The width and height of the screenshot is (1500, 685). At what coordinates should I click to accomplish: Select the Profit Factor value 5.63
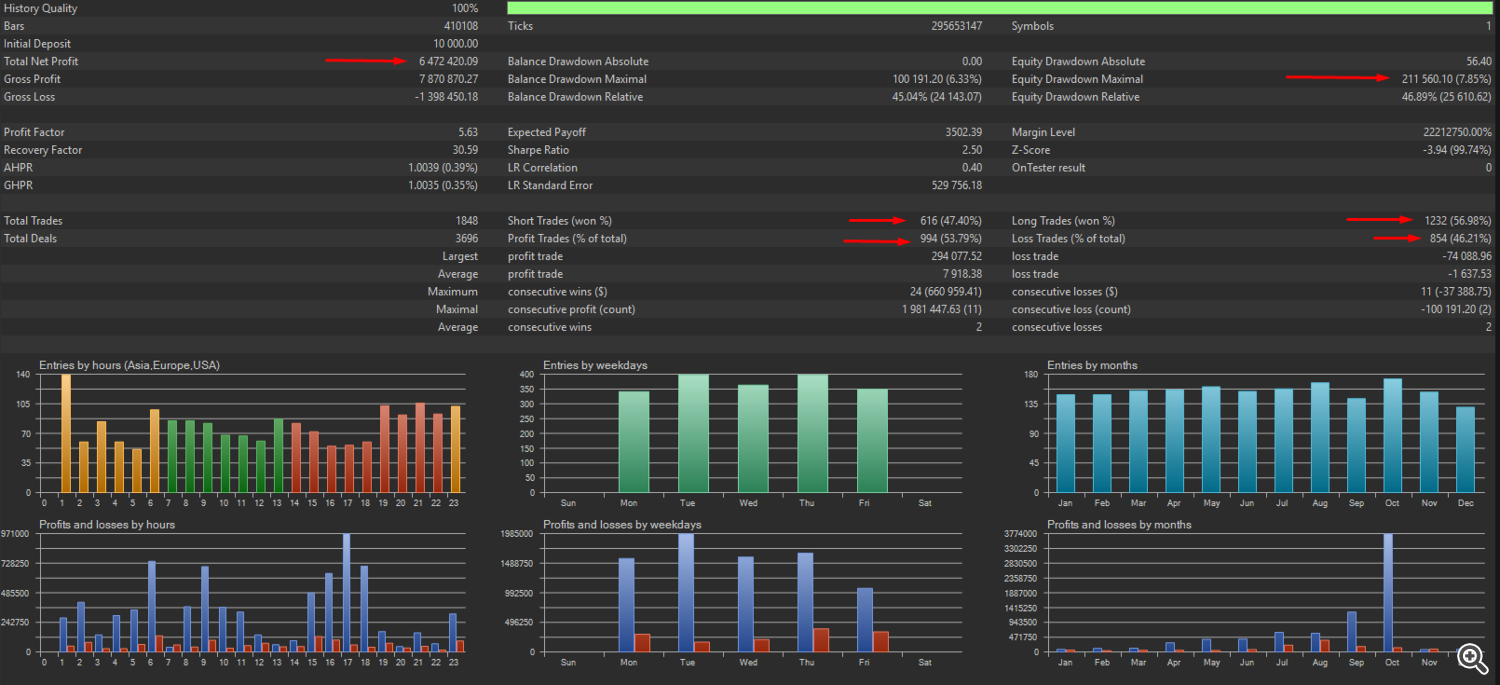tap(468, 132)
